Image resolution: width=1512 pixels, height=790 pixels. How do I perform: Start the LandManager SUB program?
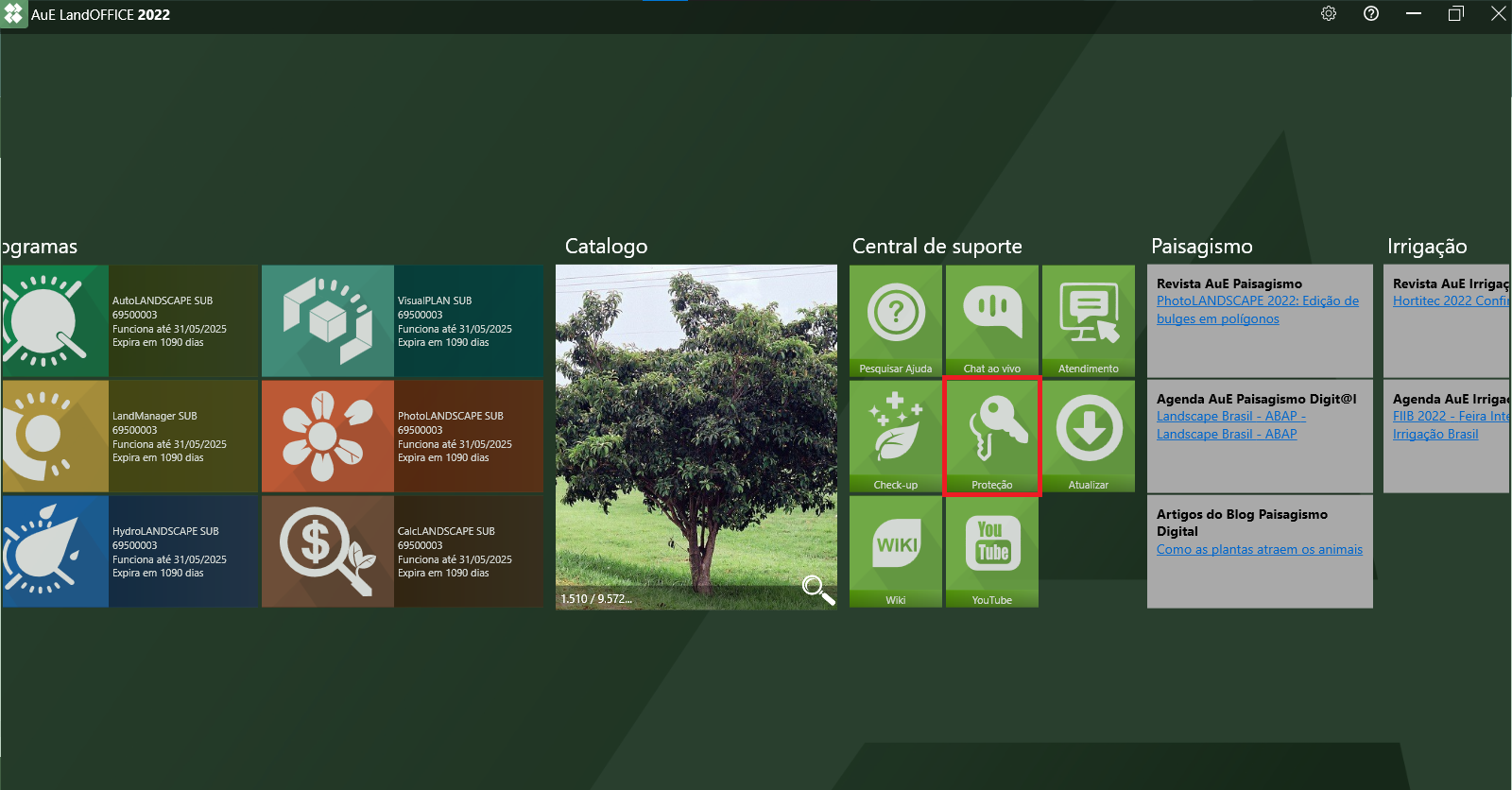pos(130,437)
